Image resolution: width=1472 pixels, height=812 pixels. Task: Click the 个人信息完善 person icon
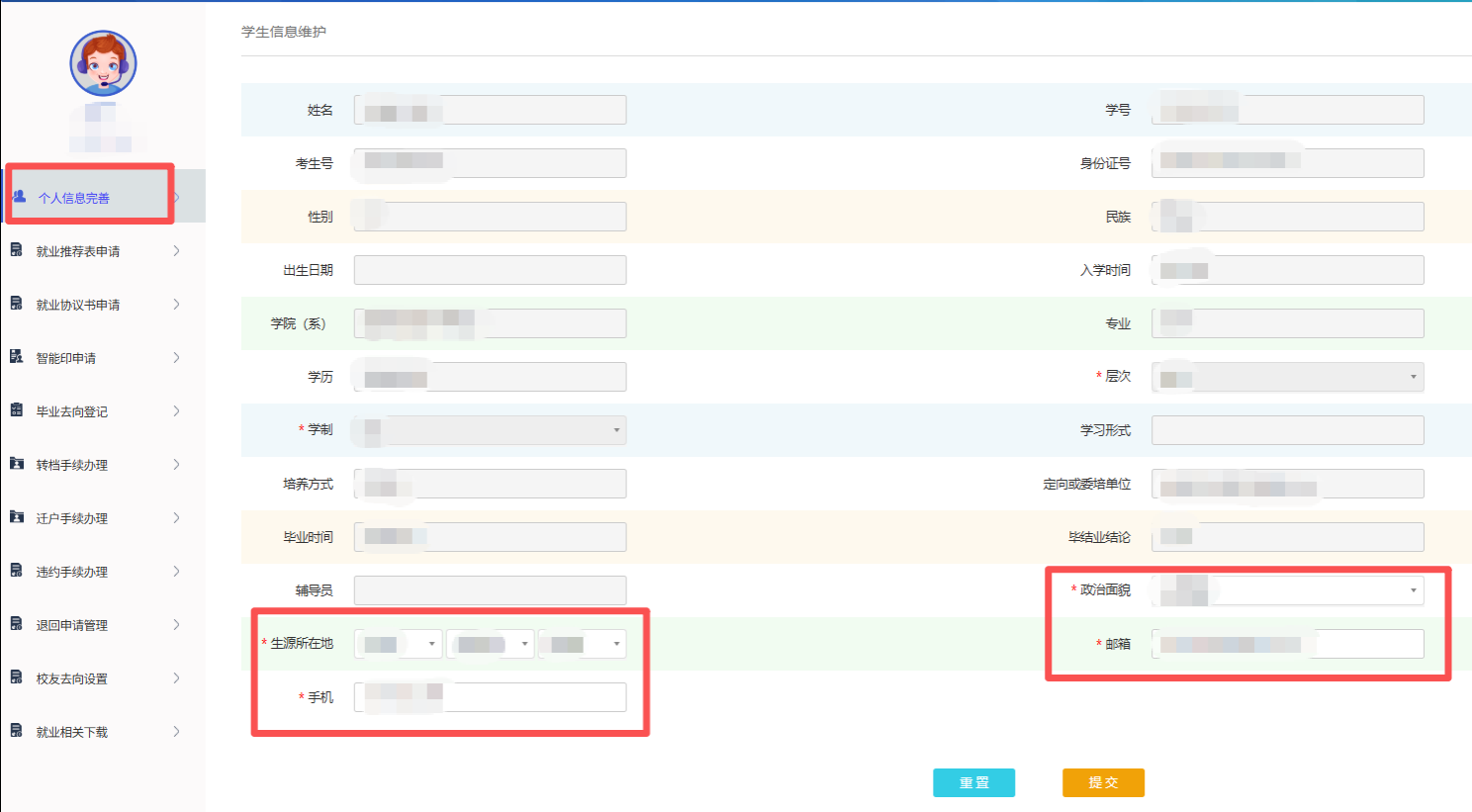[20, 197]
